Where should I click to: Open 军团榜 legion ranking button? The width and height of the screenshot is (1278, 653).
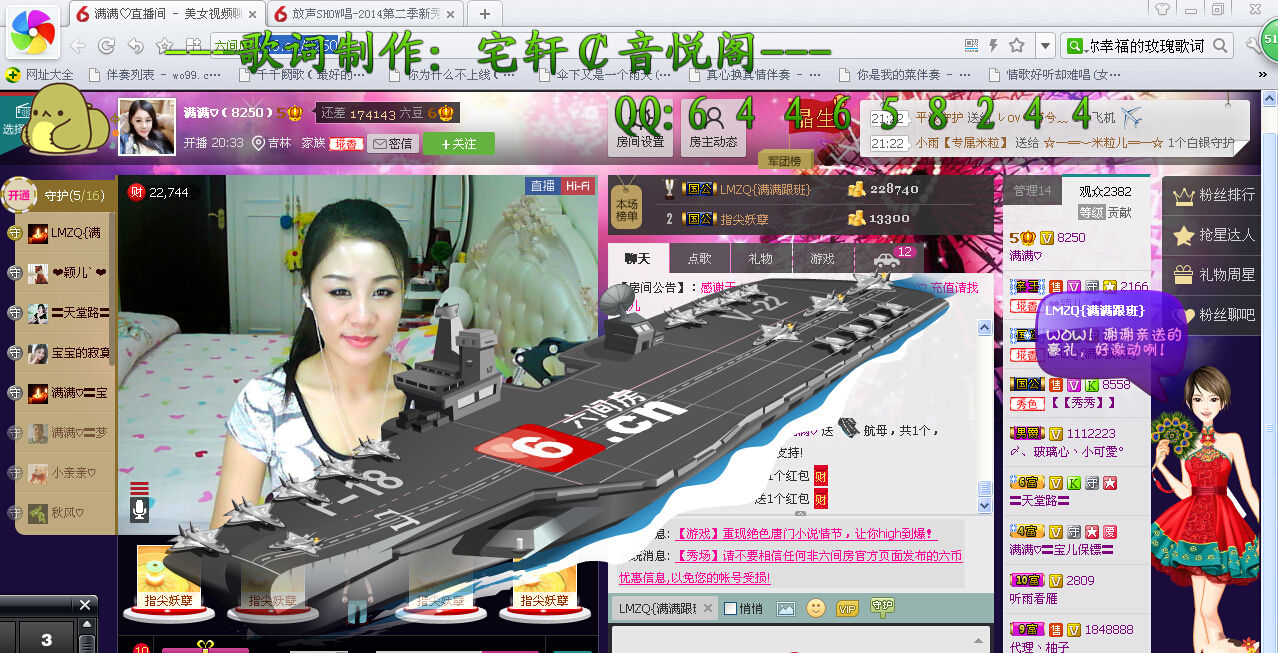click(x=785, y=160)
